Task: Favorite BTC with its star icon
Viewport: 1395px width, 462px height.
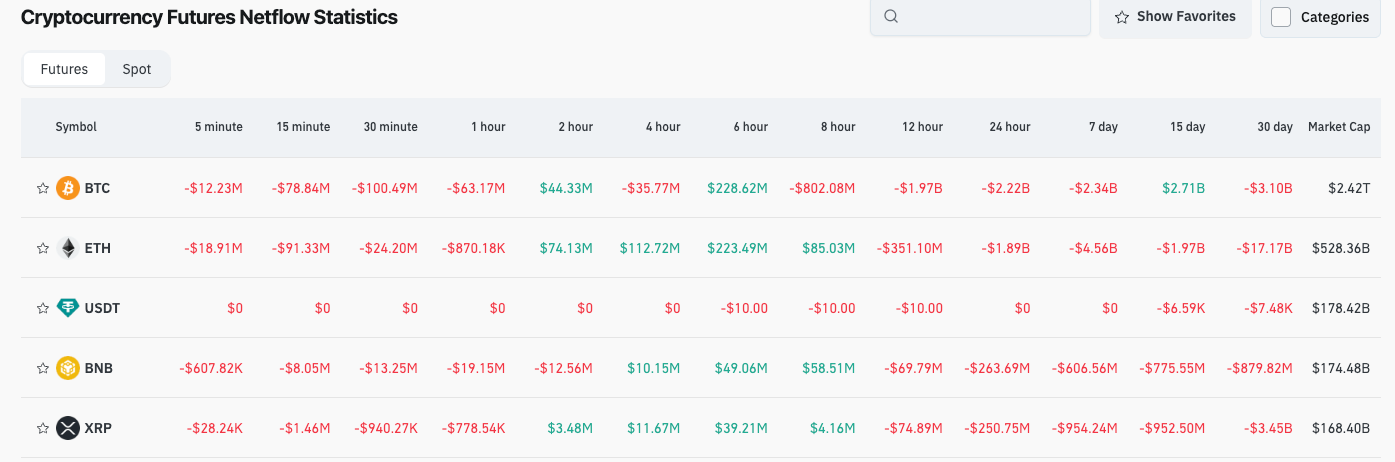Action: (42, 188)
